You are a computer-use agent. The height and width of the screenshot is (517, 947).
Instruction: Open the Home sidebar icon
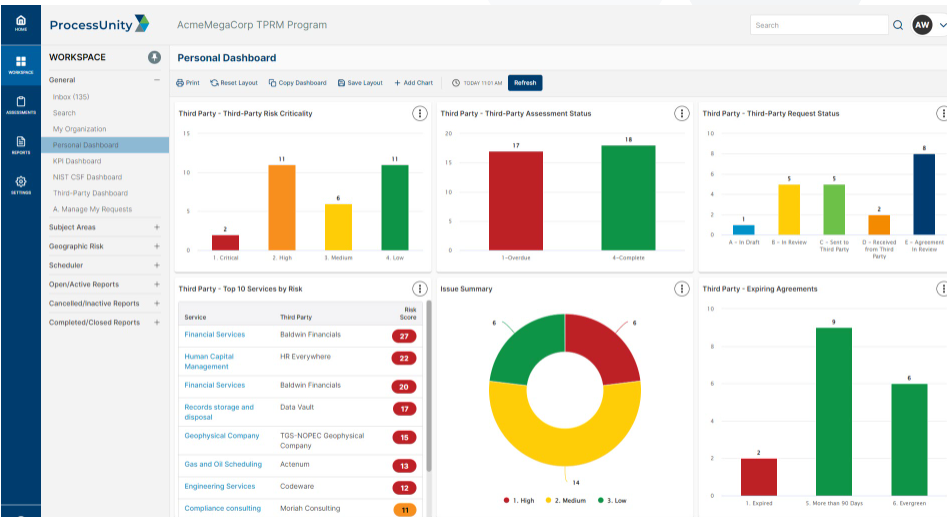[21, 24]
